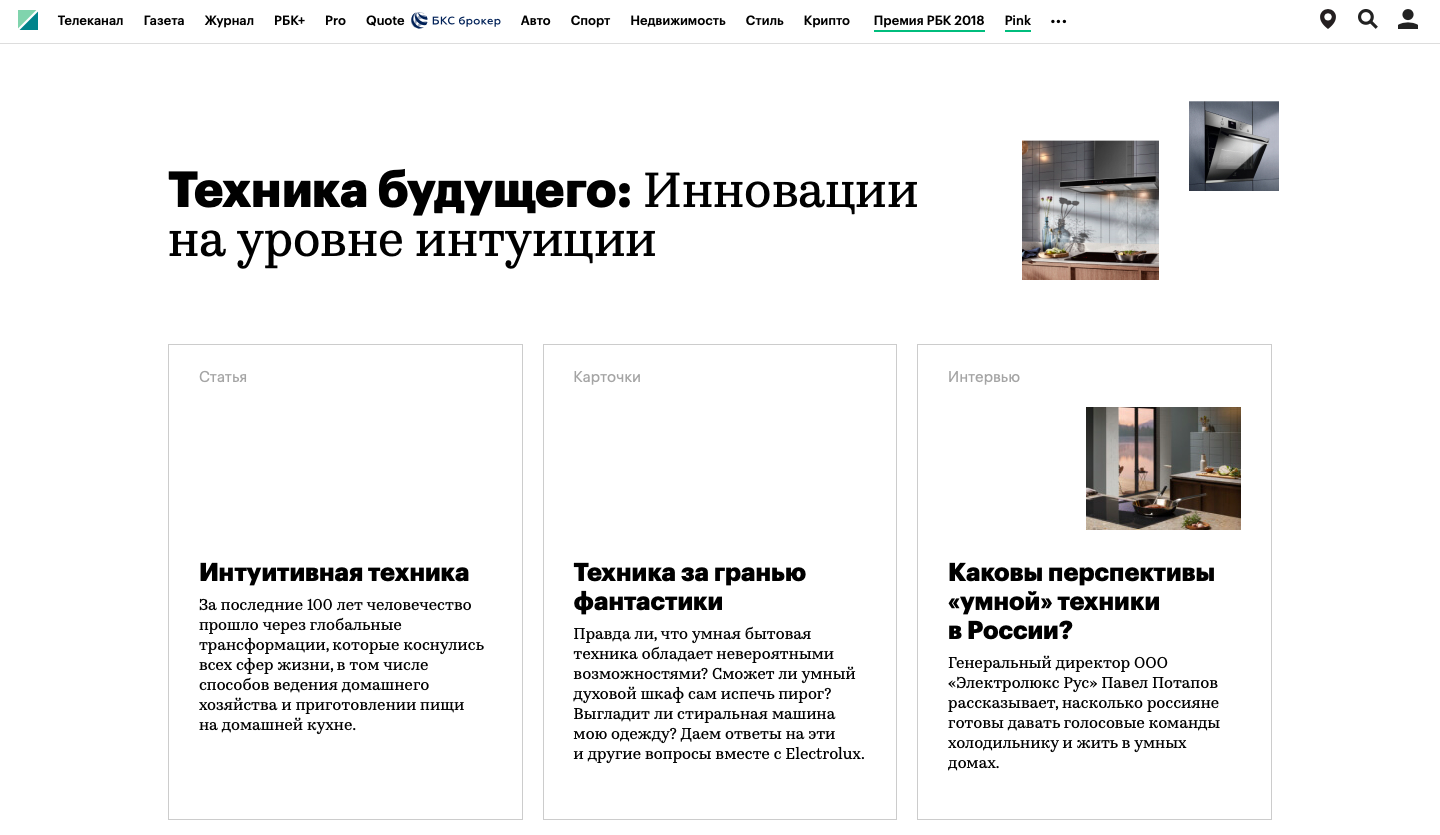The height and width of the screenshot is (835, 1440).
Task: Go to Авто section
Action: coord(536,20)
